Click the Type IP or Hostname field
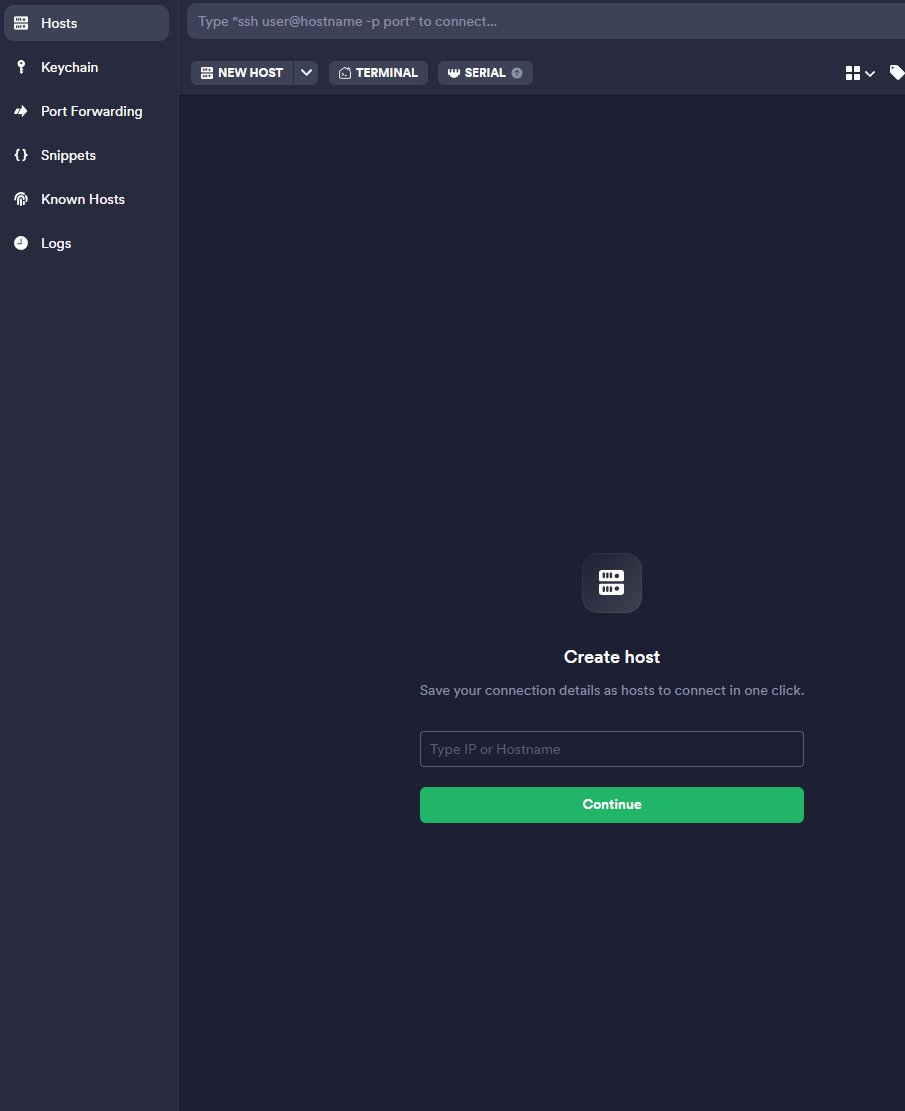The height and width of the screenshot is (1111, 905). point(612,749)
